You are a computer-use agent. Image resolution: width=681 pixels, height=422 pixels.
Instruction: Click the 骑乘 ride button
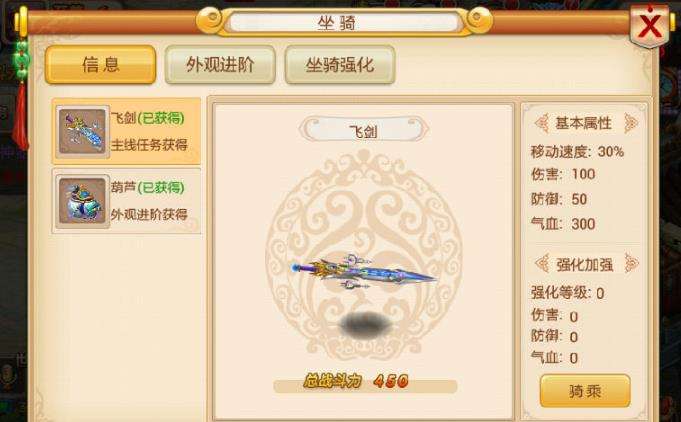(585, 391)
